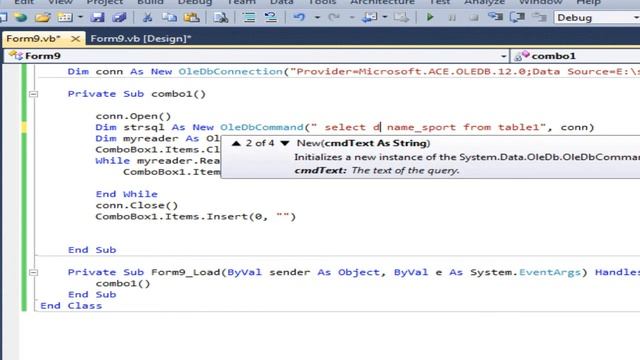This screenshot has width=640, height=360.
Task: Click the conn.Open() code line
Action: point(133,116)
